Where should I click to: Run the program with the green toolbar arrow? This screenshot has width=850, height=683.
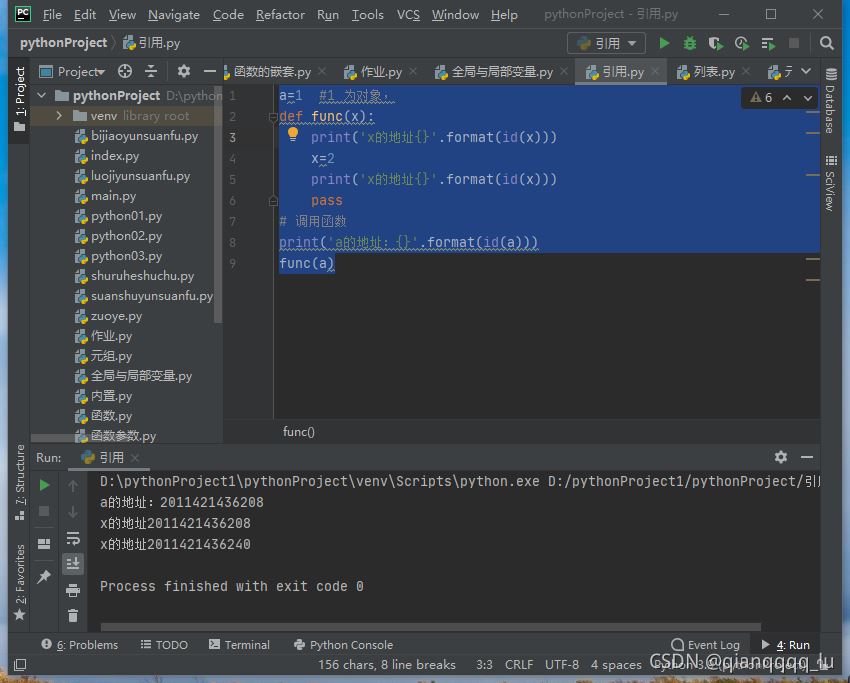click(x=664, y=43)
